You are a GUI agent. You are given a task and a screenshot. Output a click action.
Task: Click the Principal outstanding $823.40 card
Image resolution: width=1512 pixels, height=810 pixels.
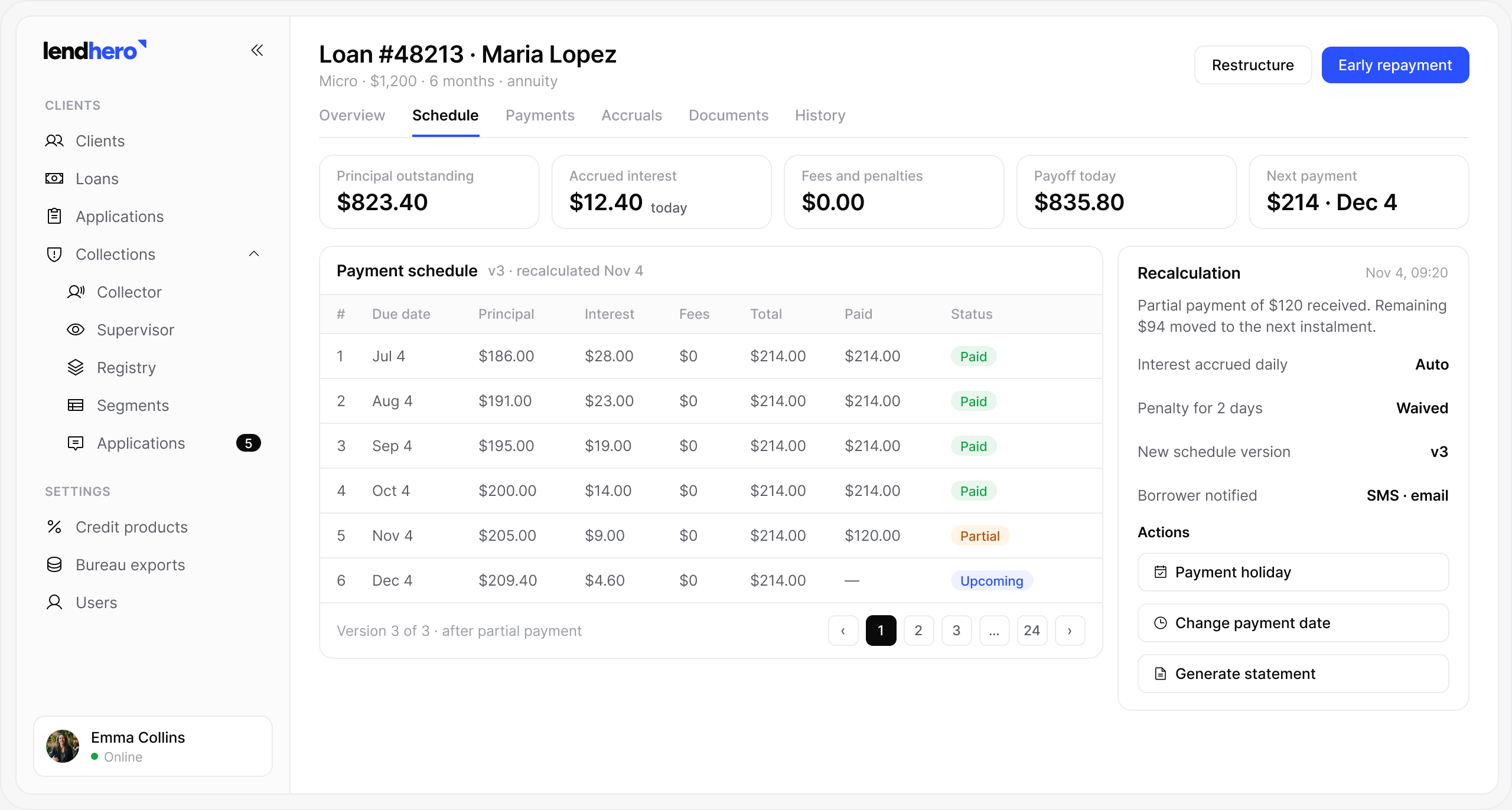coord(429,192)
